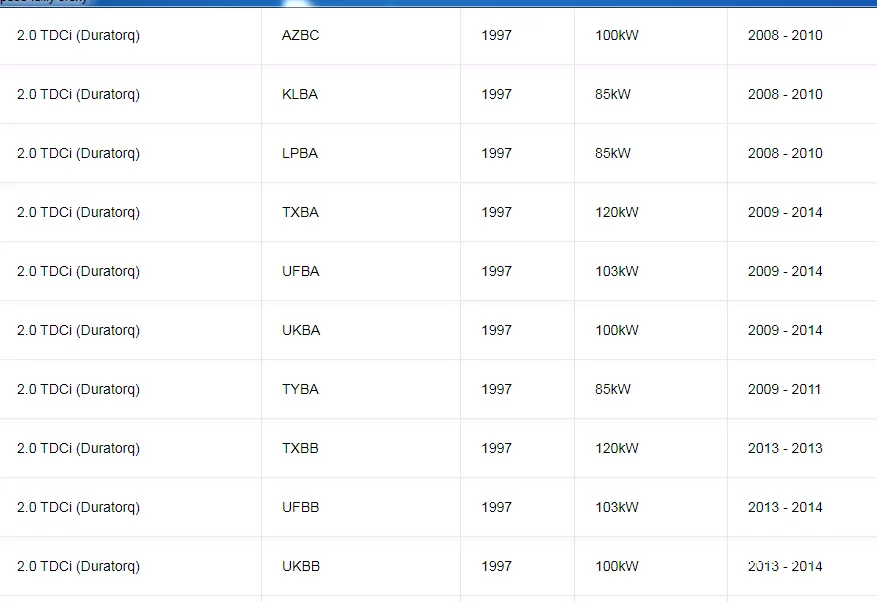Click the 2009 - 2011 year range
877x602 pixels.
(x=785, y=389)
